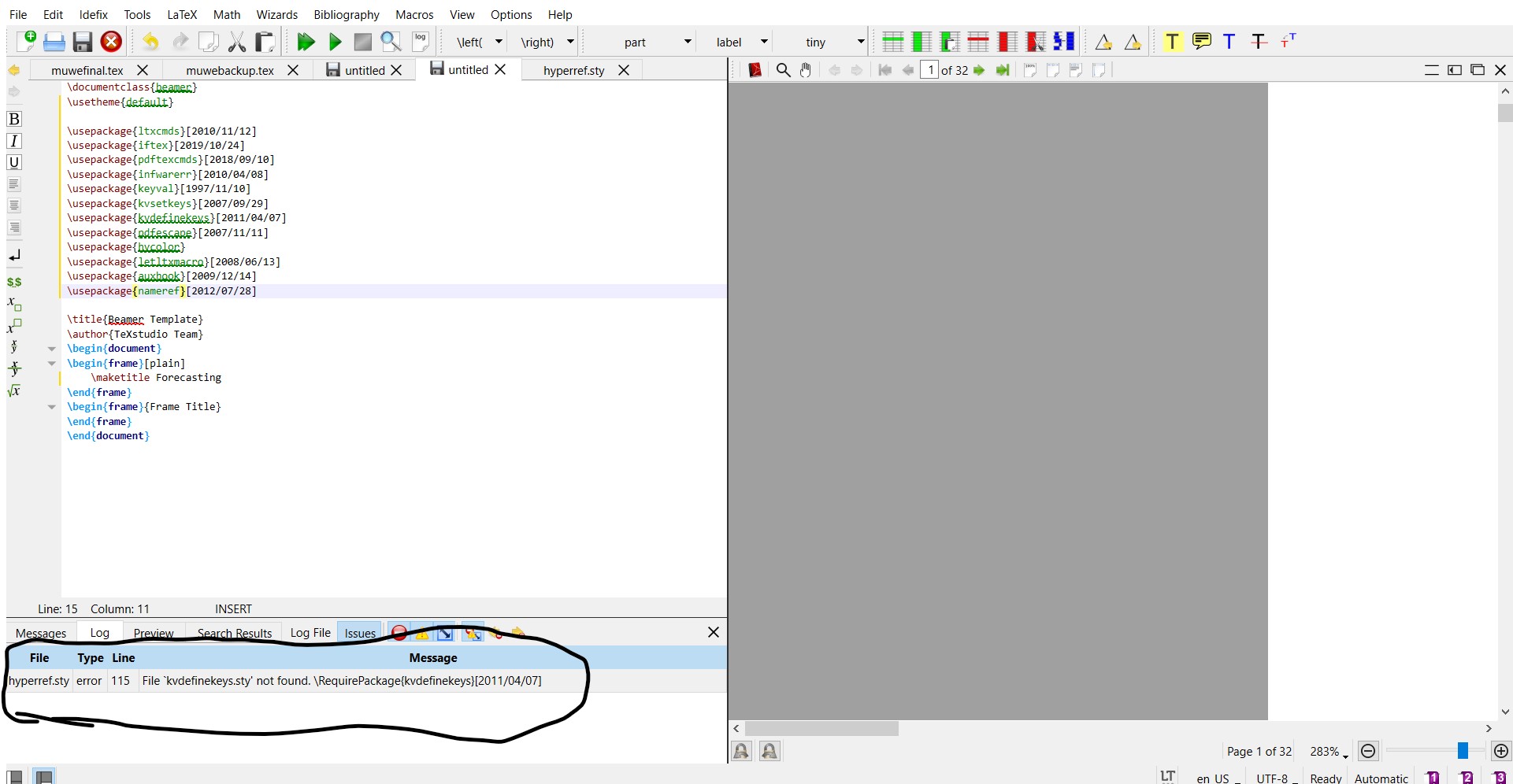Switch to the hyperref.sty tab
This screenshot has height=784, width=1513.
[x=573, y=70]
